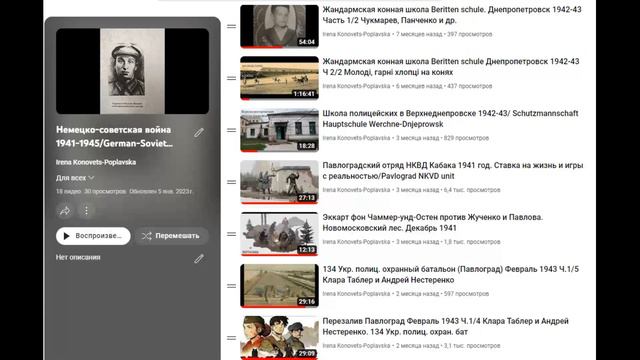The width and height of the screenshot is (640, 360).
Task: Grab reorder handle for 134 Укр. полиц. video
Action: pos(231,286)
